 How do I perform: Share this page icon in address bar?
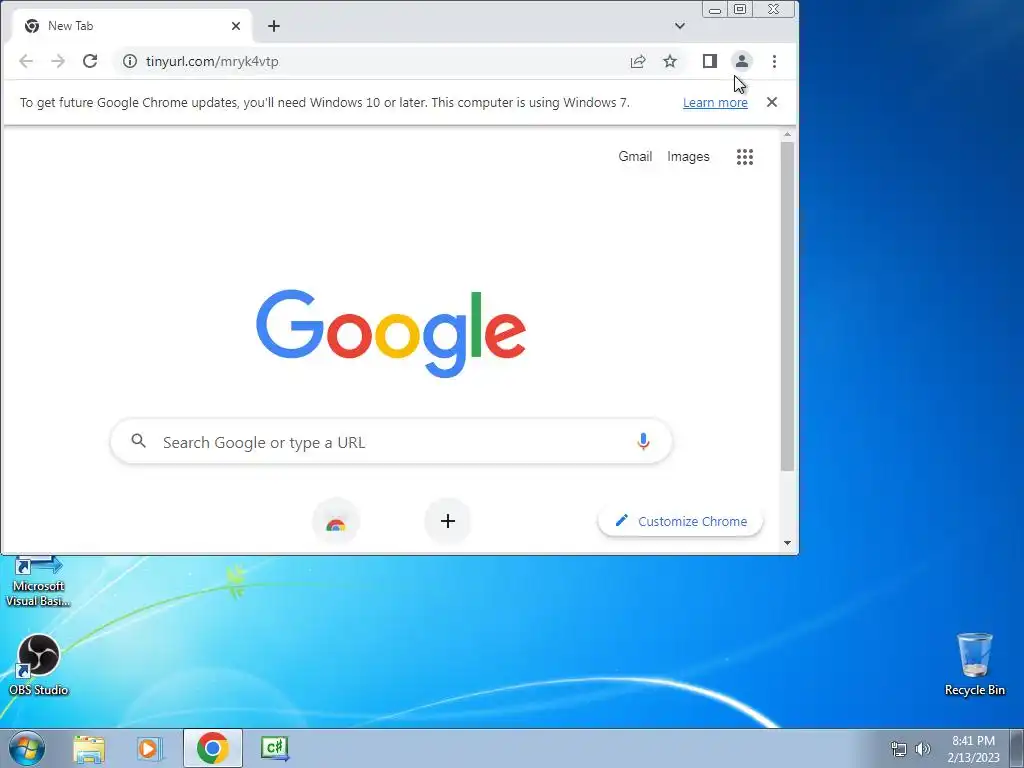click(638, 61)
